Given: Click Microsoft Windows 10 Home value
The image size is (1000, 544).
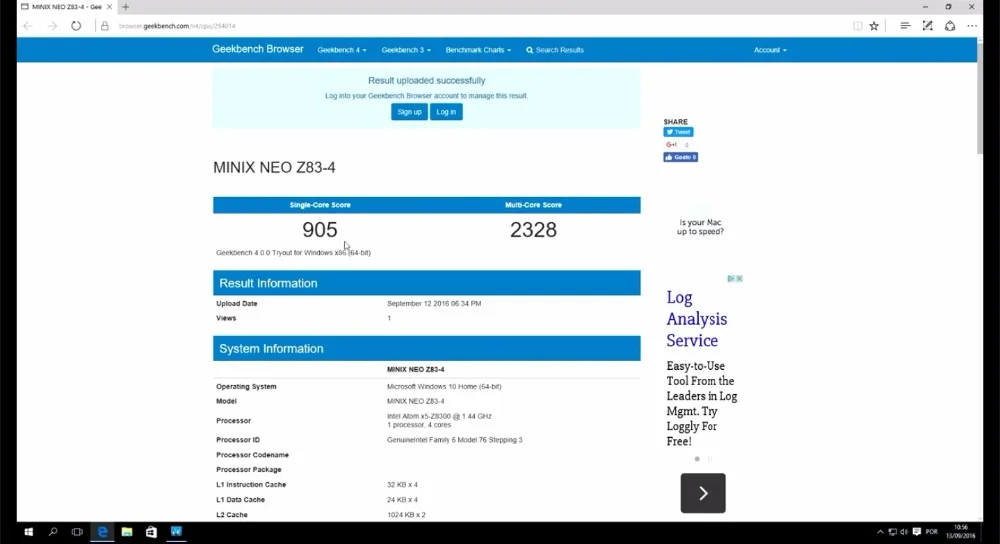Looking at the screenshot, I should point(444,386).
